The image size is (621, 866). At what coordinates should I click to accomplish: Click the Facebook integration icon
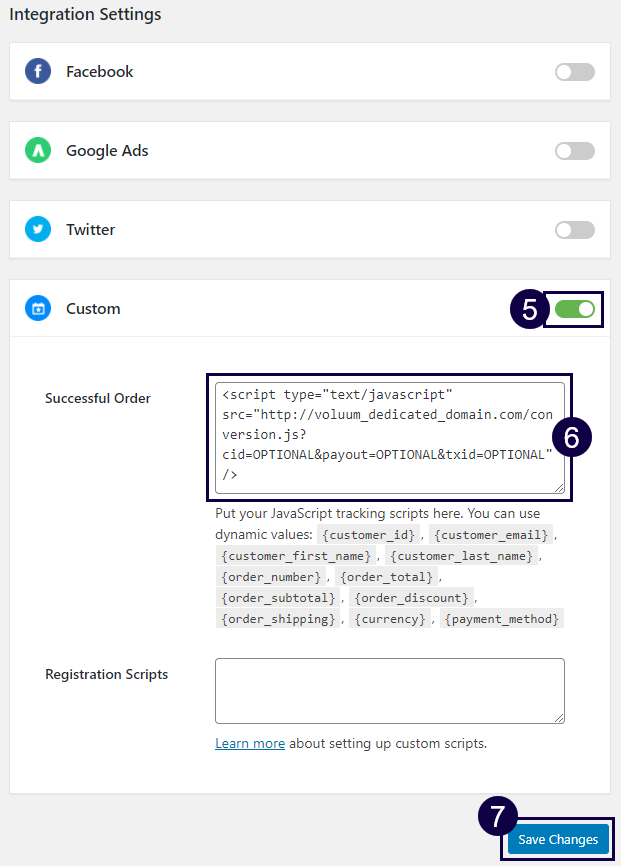[x=38, y=71]
